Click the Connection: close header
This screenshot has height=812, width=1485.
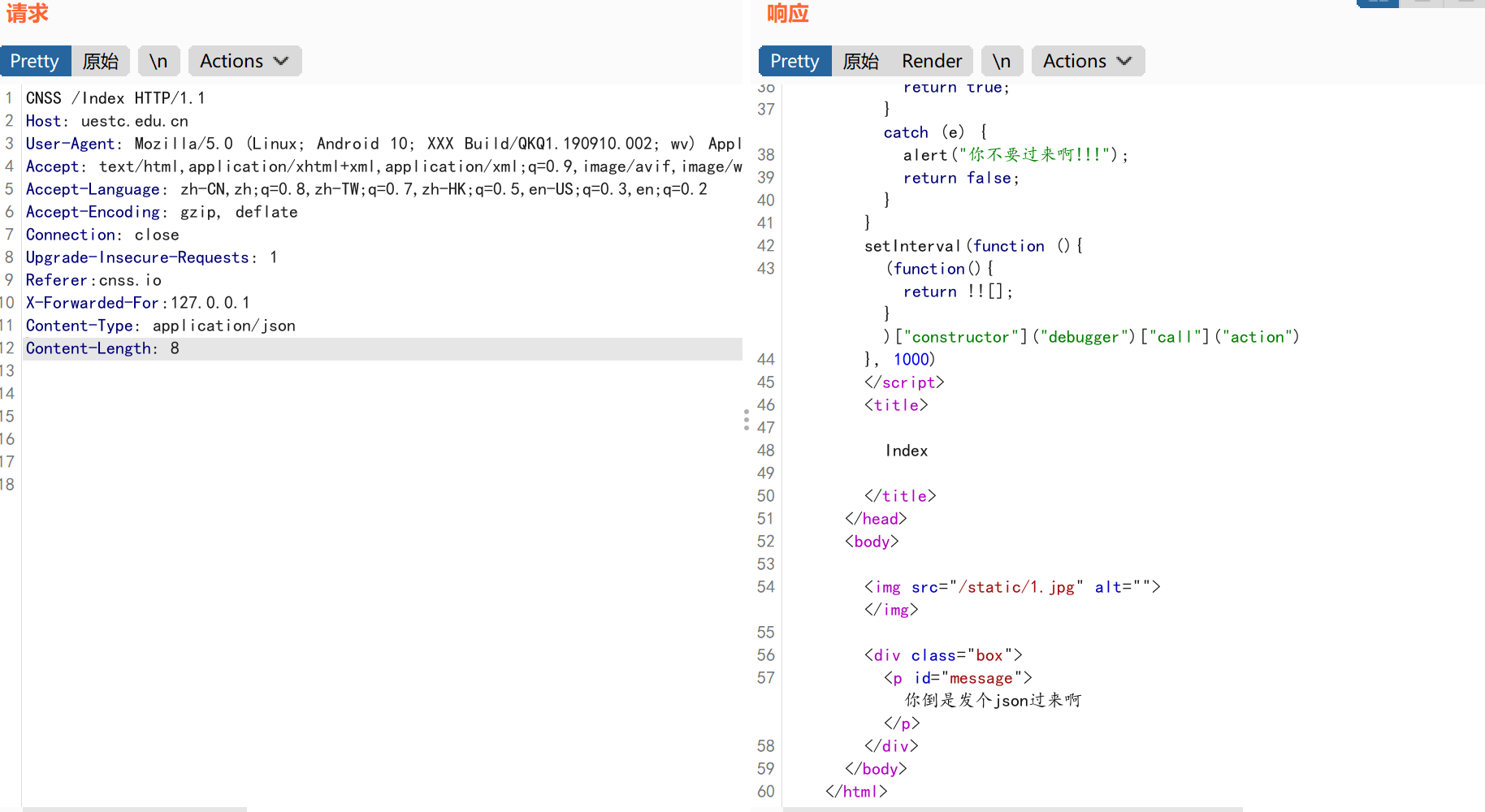tap(102, 235)
